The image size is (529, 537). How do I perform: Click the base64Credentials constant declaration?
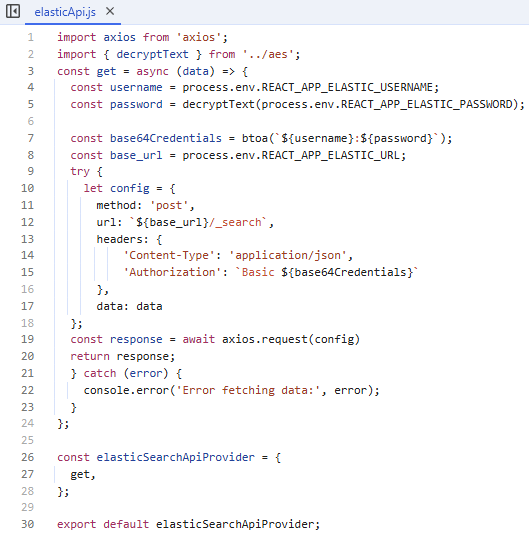pos(166,138)
